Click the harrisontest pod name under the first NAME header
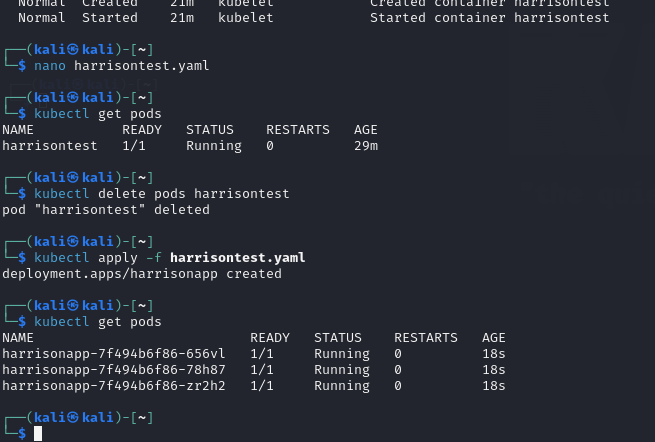Screen dimensions: 655x442 pos(50,146)
